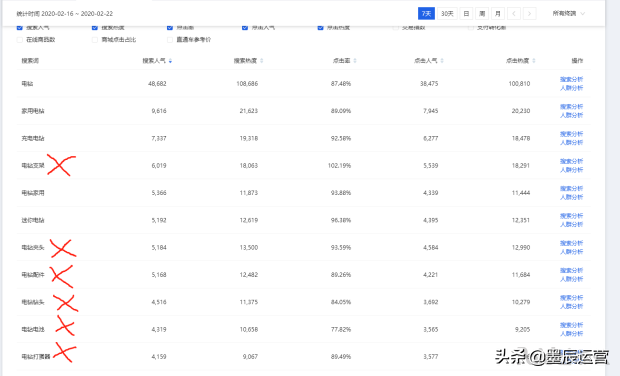This screenshot has width=620, height=376.
Task: Open 搜索分析 for the 6,019 row
Action: [x=571, y=161]
